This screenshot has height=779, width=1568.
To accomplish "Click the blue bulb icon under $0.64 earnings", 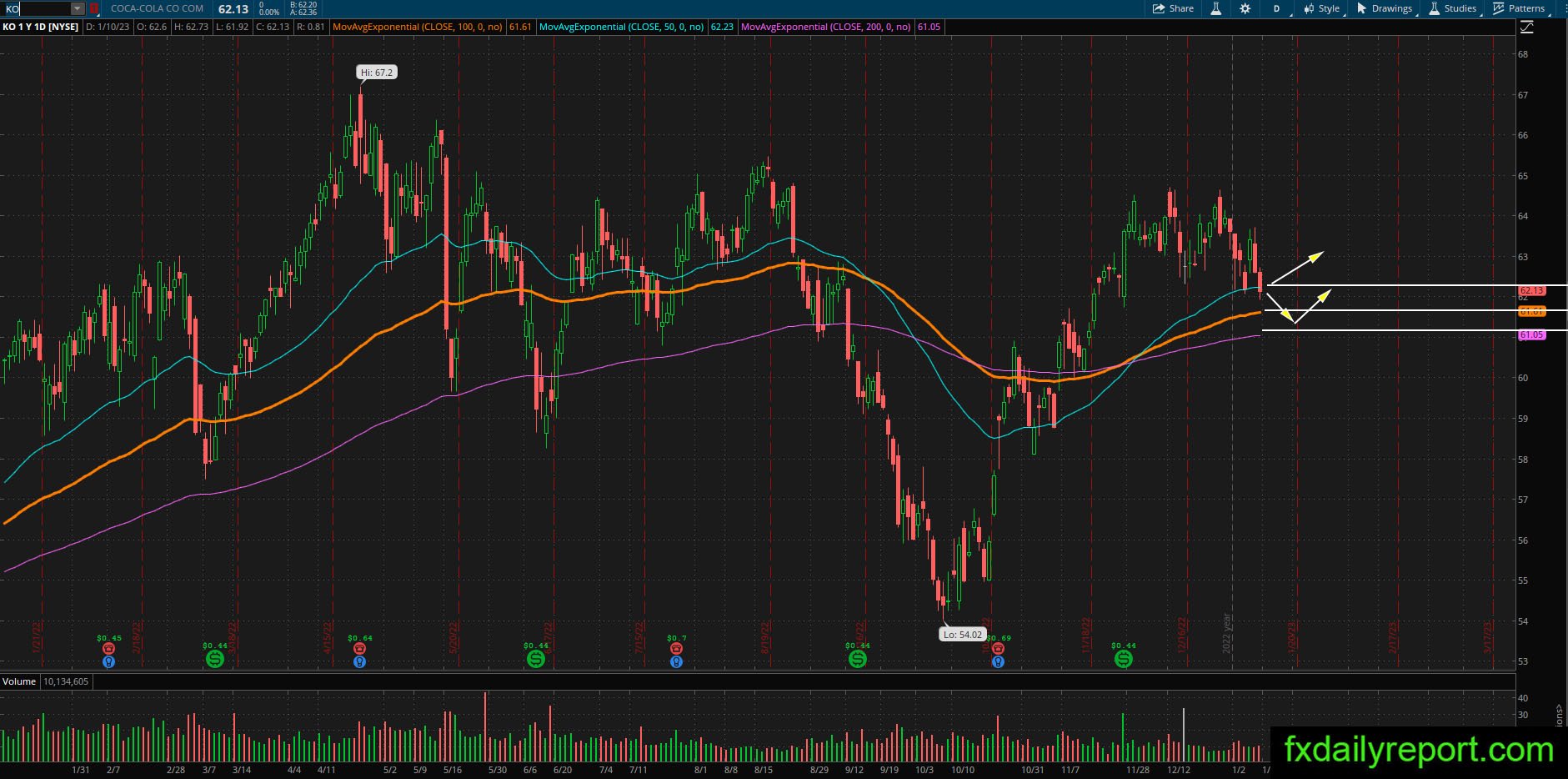I will [359, 661].
